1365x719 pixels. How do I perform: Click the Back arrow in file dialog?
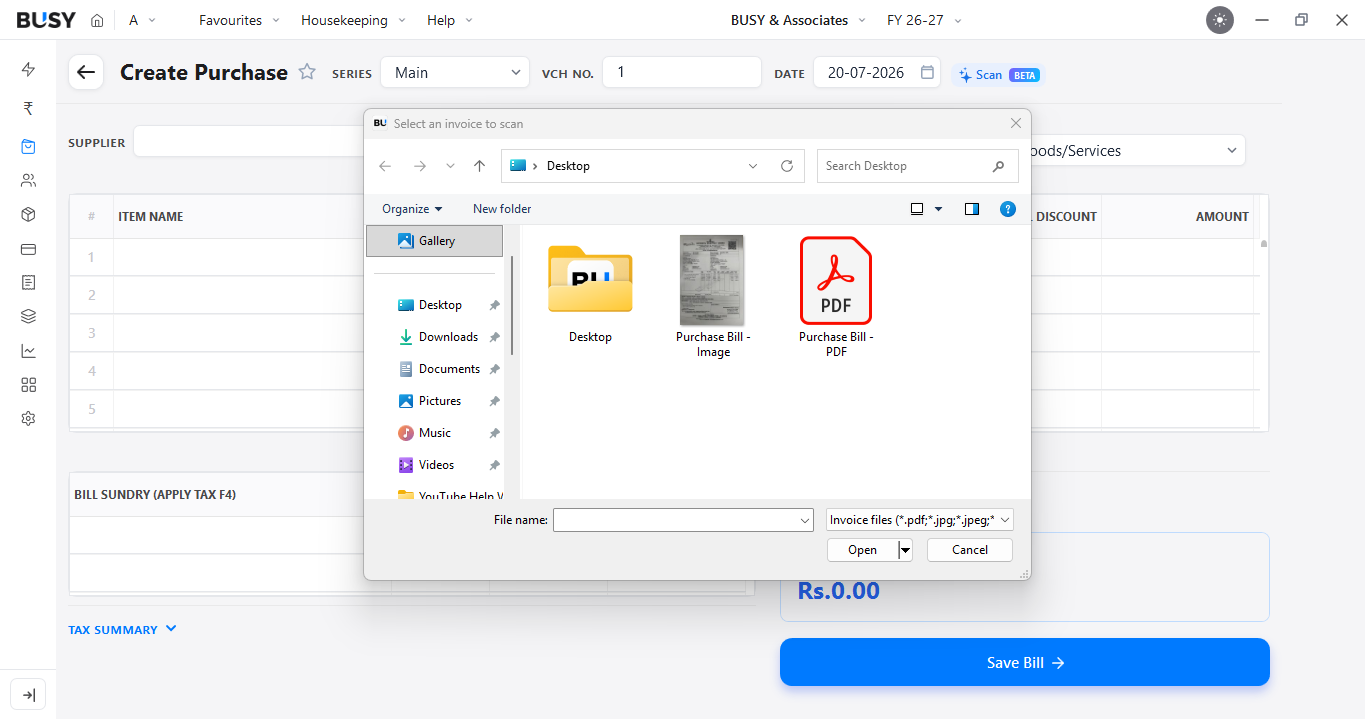pyautogui.click(x=385, y=166)
